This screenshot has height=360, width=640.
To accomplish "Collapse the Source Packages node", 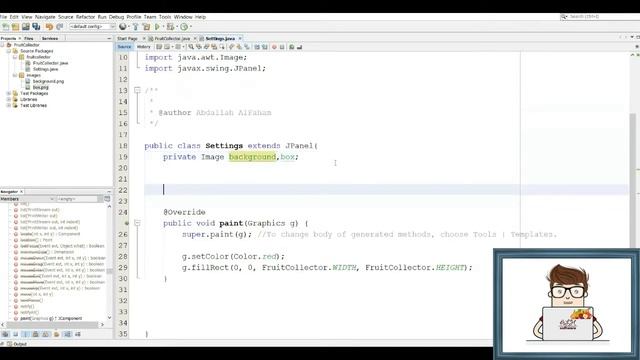I will click(9, 51).
